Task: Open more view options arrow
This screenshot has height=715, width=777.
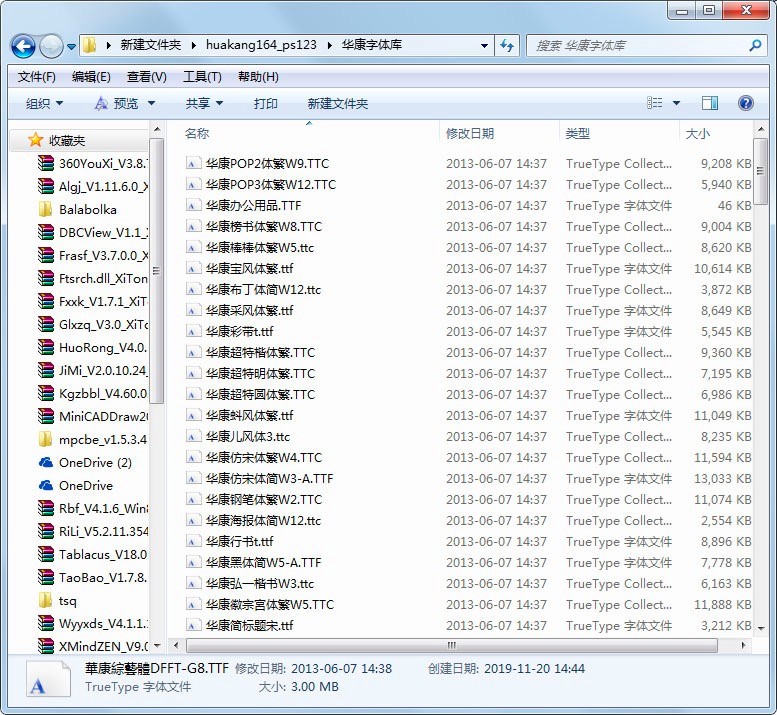Action: [676, 103]
